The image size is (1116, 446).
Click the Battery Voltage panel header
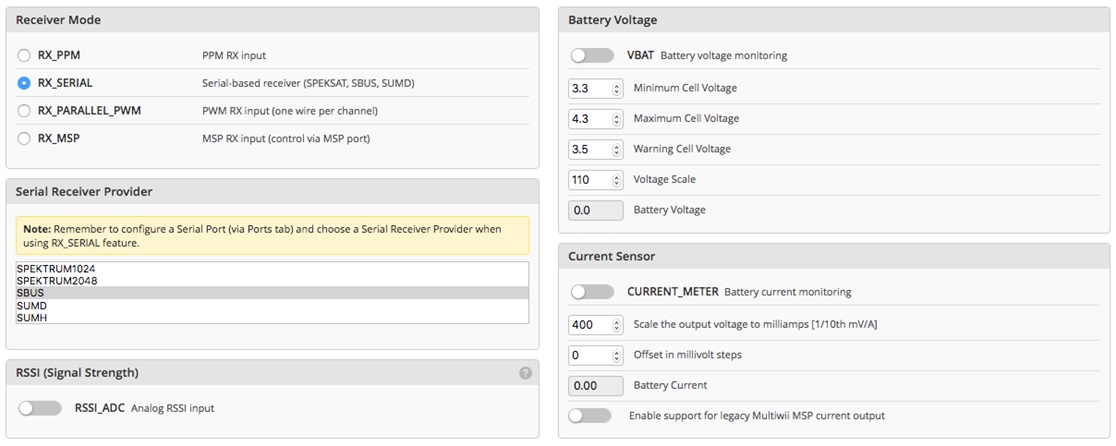pyautogui.click(x=833, y=20)
